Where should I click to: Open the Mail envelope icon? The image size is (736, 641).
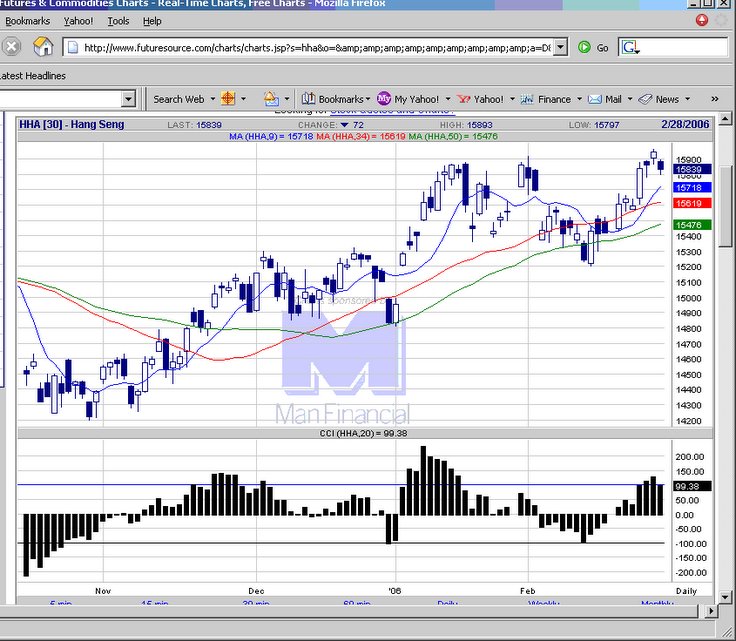(x=595, y=99)
